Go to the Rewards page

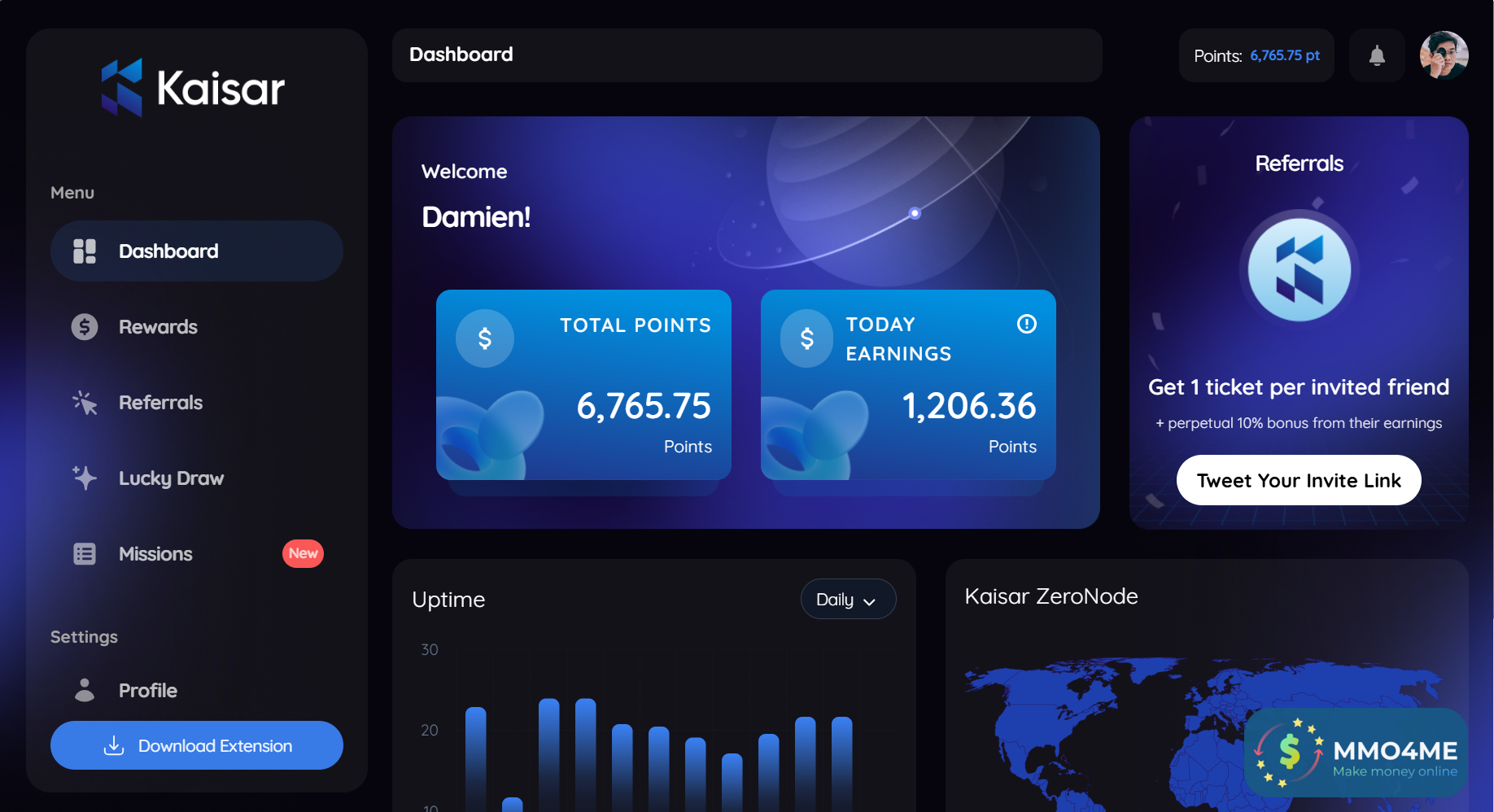click(x=197, y=327)
